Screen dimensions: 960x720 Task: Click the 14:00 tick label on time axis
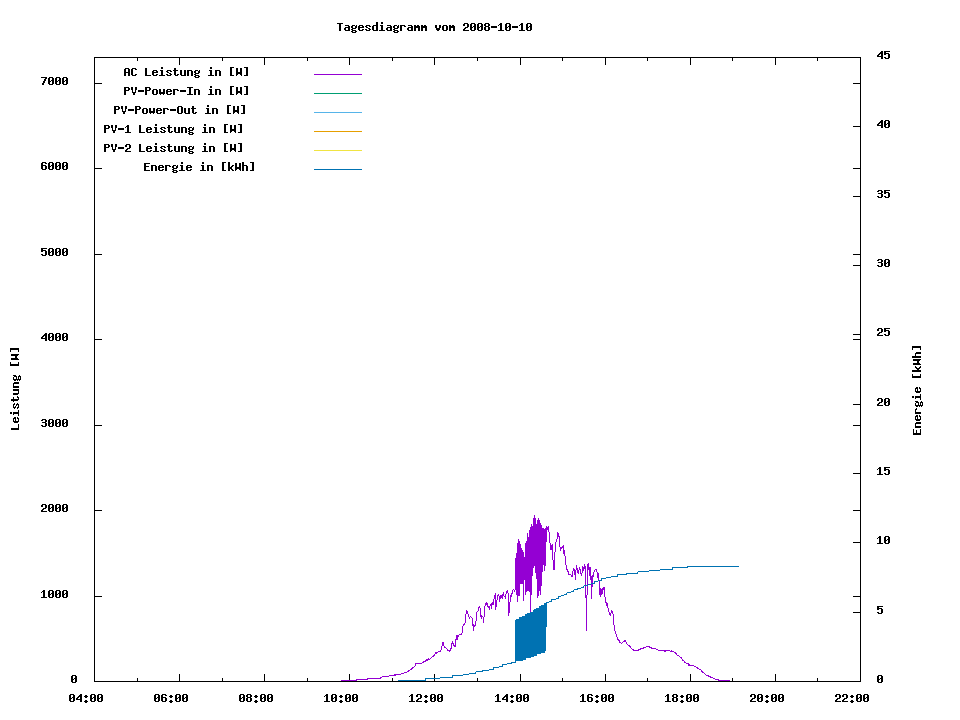(512, 698)
